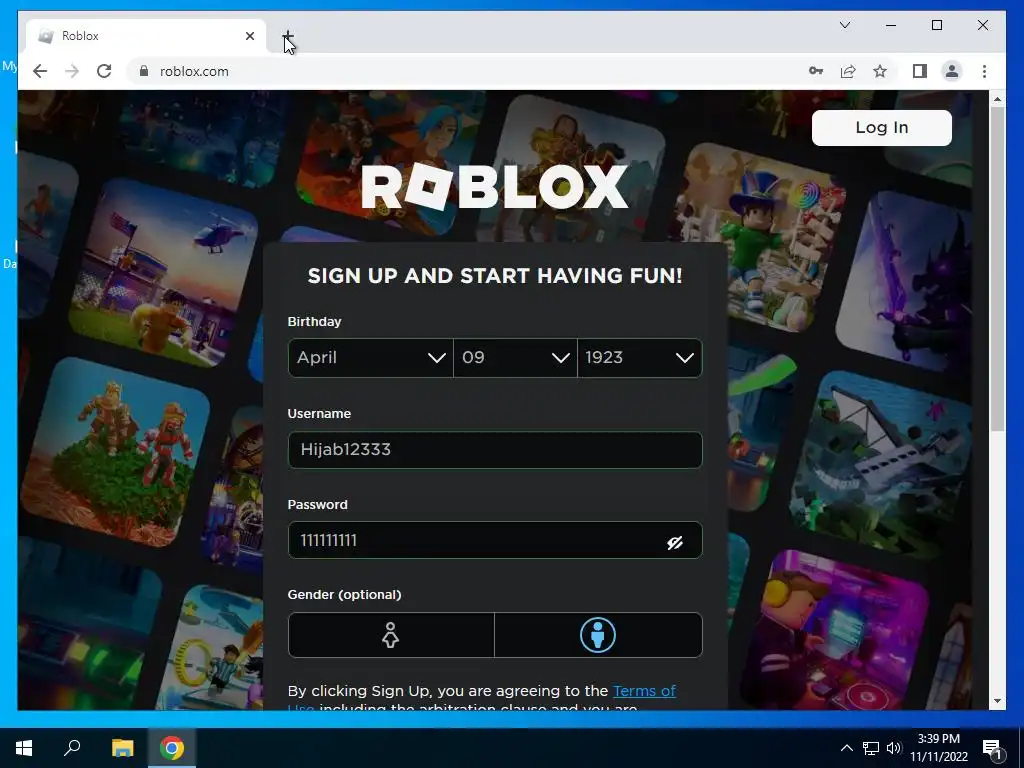Focus the Password input field
The width and height of the screenshot is (1024, 768).
tap(495, 540)
